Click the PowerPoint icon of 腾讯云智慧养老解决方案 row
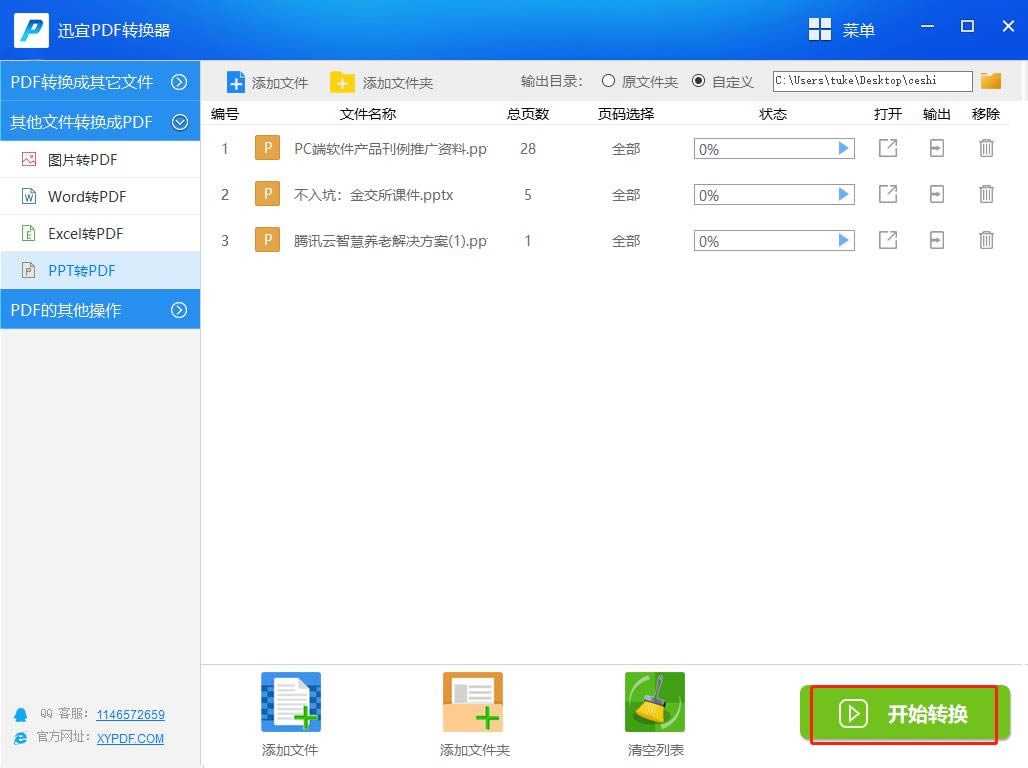Viewport: 1028px width, 768px height. (267, 240)
